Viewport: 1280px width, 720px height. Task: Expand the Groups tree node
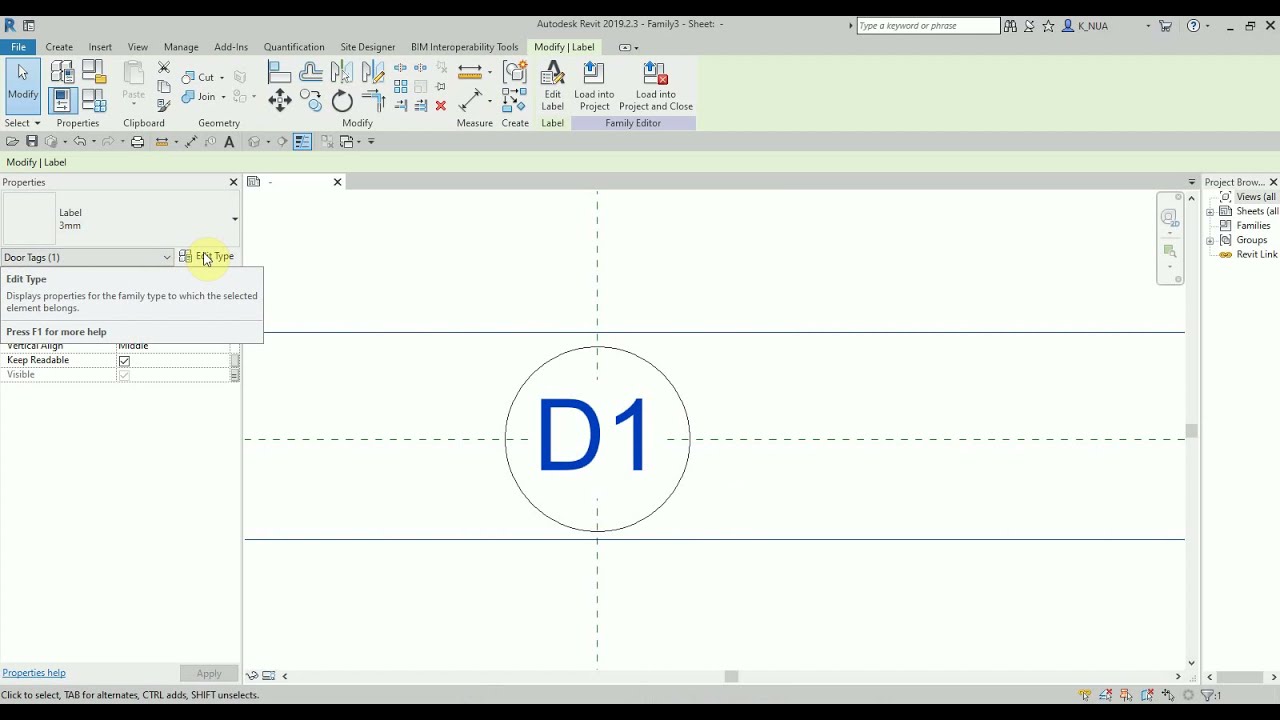(1210, 241)
